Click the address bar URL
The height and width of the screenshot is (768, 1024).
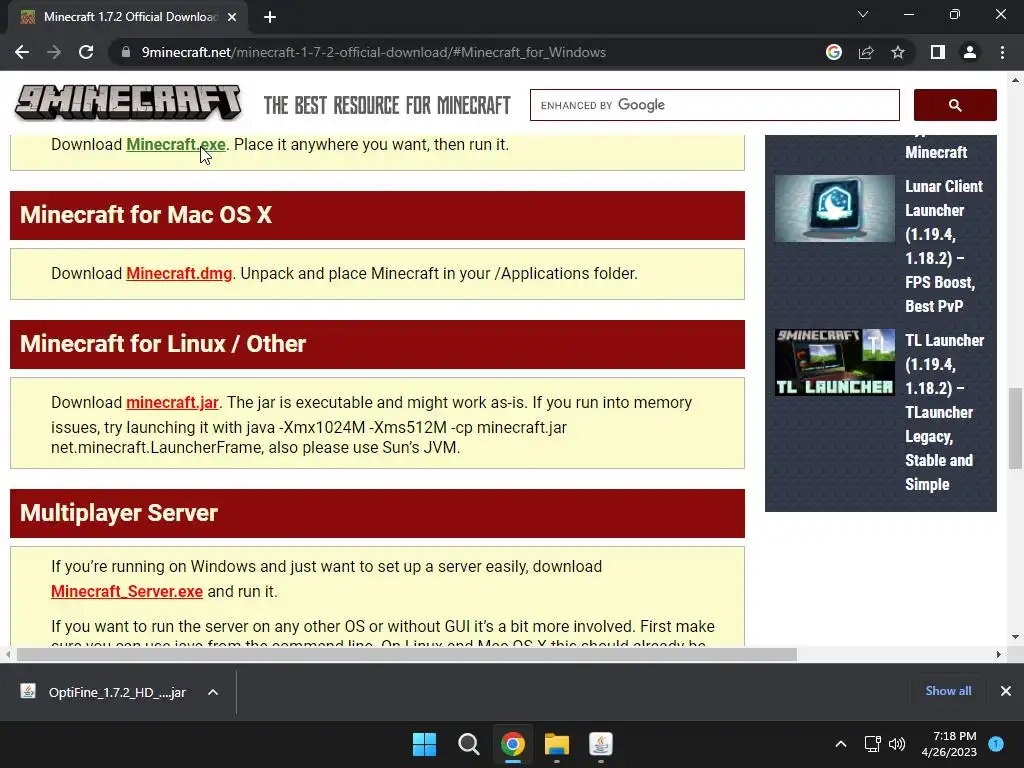point(374,52)
